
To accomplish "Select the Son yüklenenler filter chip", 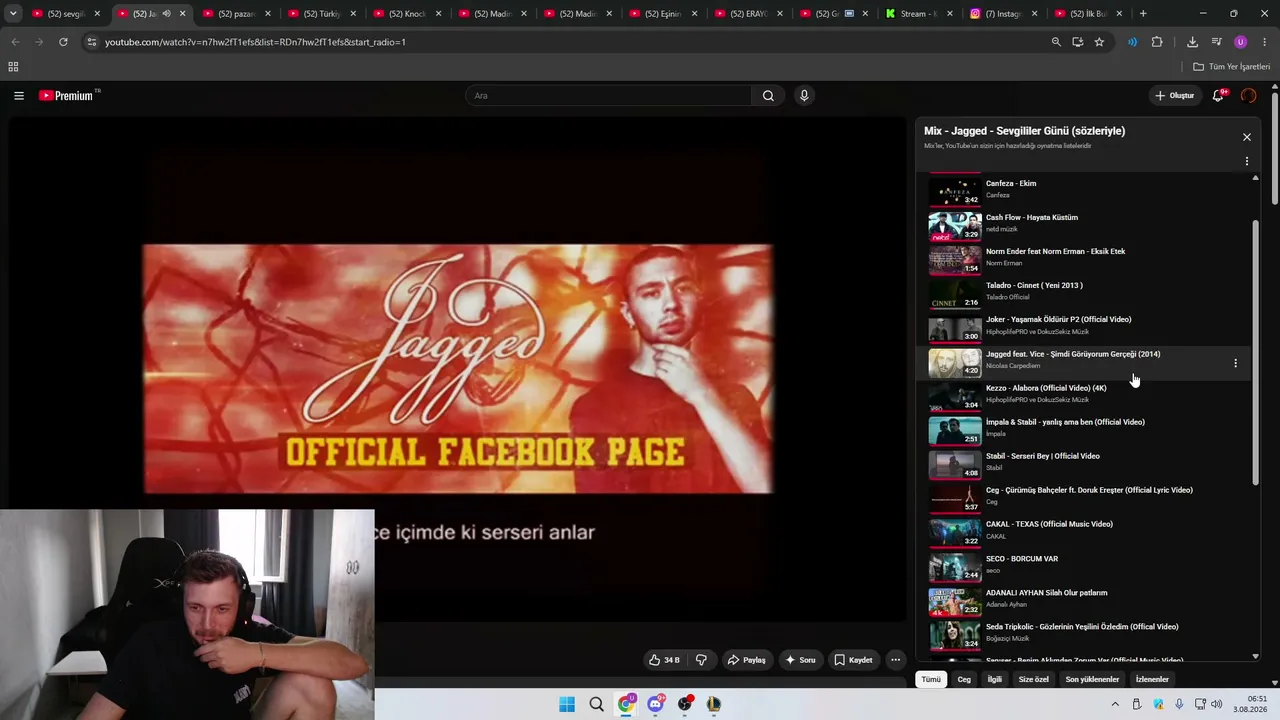I will click(x=1092, y=679).
